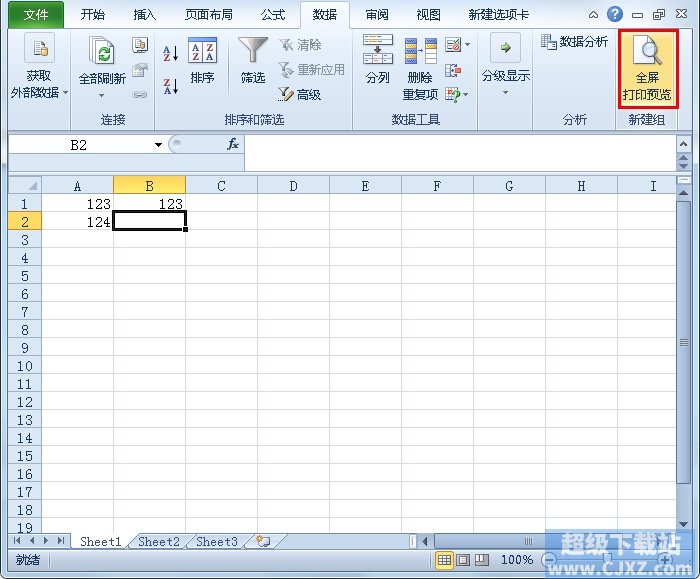Click vertical scrollbar down arrow

click(x=683, y=525)
